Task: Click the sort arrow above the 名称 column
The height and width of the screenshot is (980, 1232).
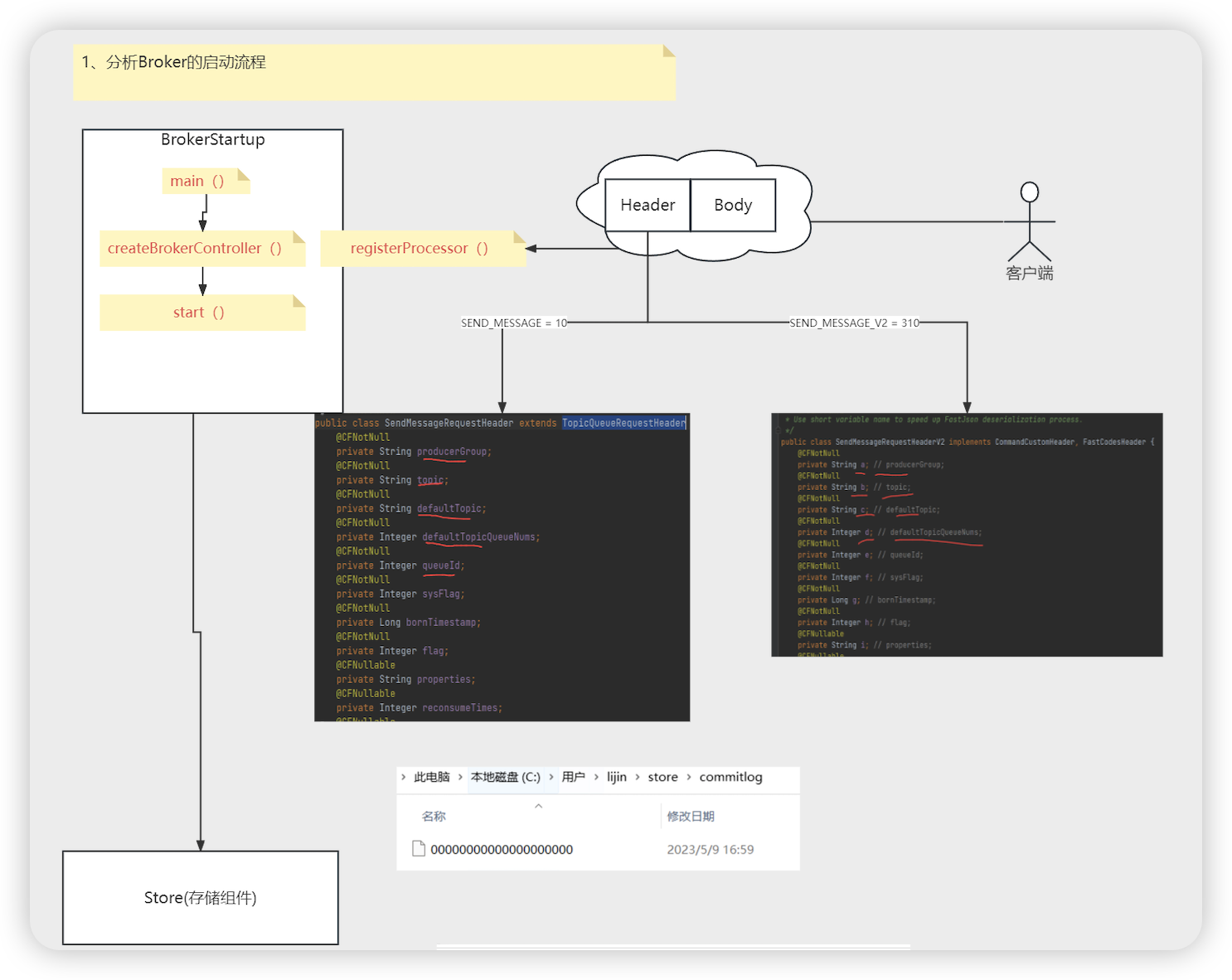Action: click(539, 806)
